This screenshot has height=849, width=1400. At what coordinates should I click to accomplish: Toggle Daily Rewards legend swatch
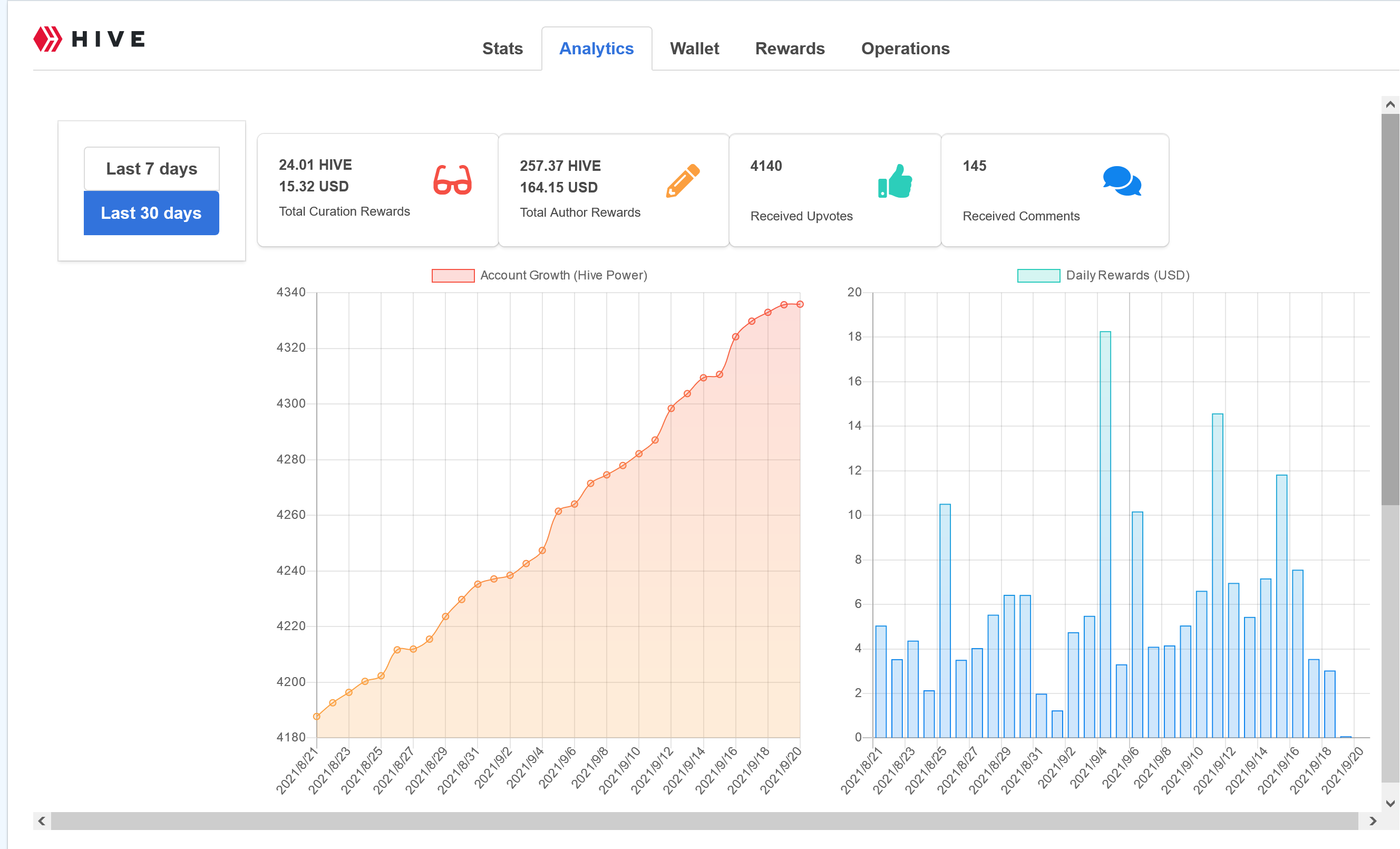[x=1038, y=276]
